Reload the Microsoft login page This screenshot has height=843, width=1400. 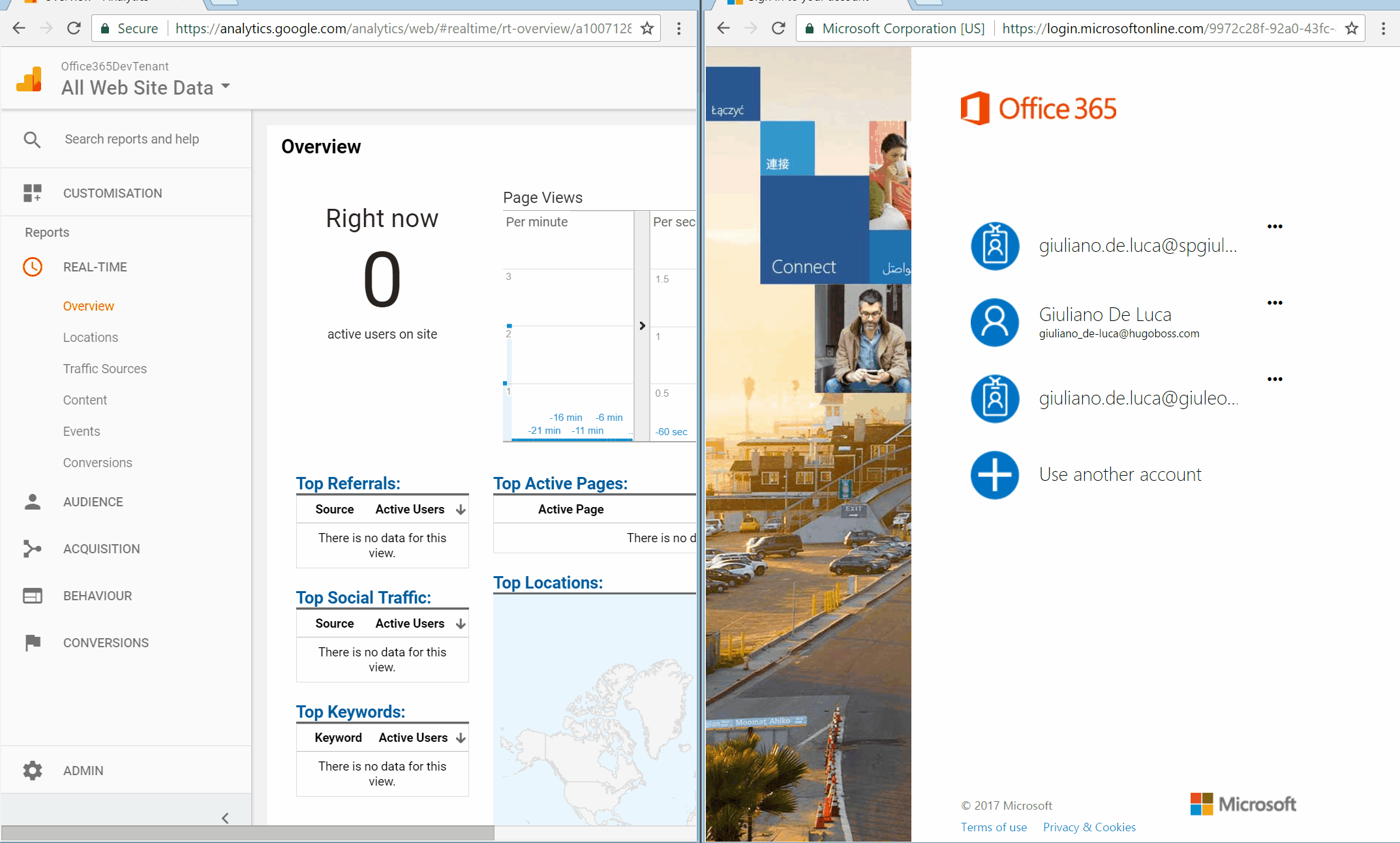click(778, 29)
